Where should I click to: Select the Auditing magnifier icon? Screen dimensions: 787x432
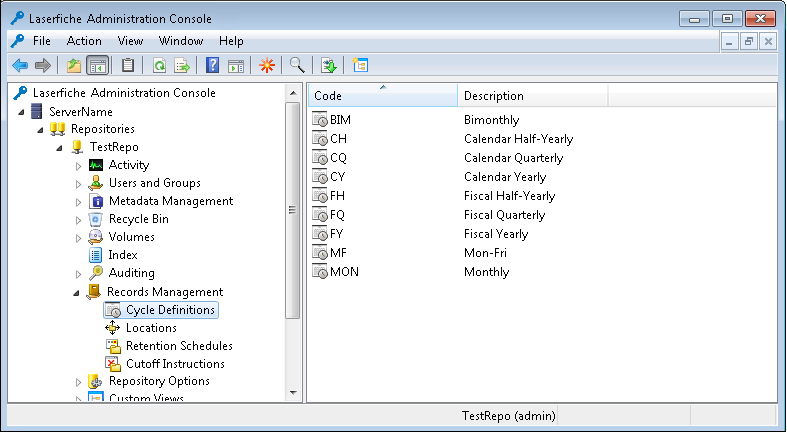(x=95, y=273)
